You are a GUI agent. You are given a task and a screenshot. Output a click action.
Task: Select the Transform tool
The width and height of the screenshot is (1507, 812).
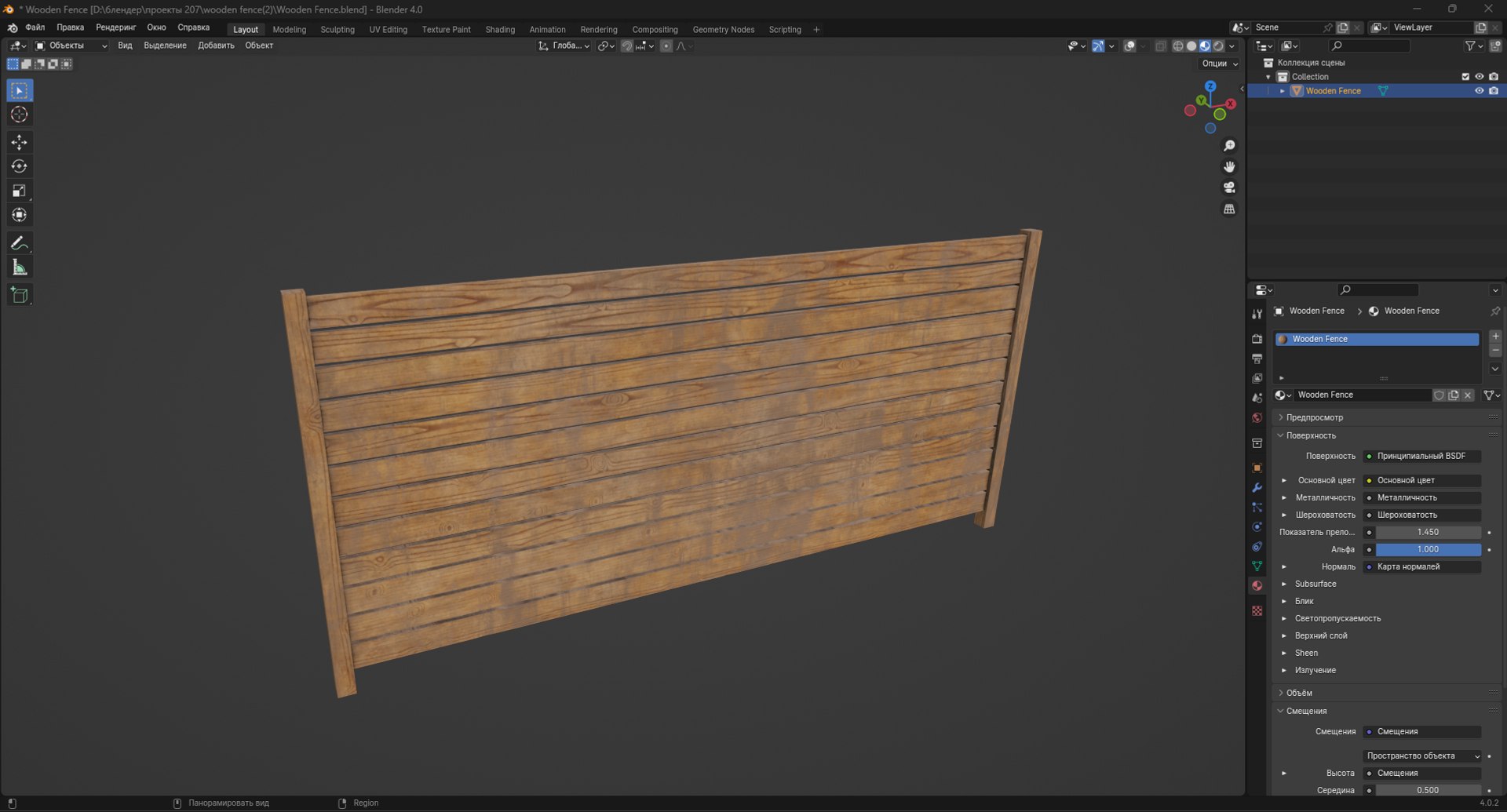pos(20,215)
